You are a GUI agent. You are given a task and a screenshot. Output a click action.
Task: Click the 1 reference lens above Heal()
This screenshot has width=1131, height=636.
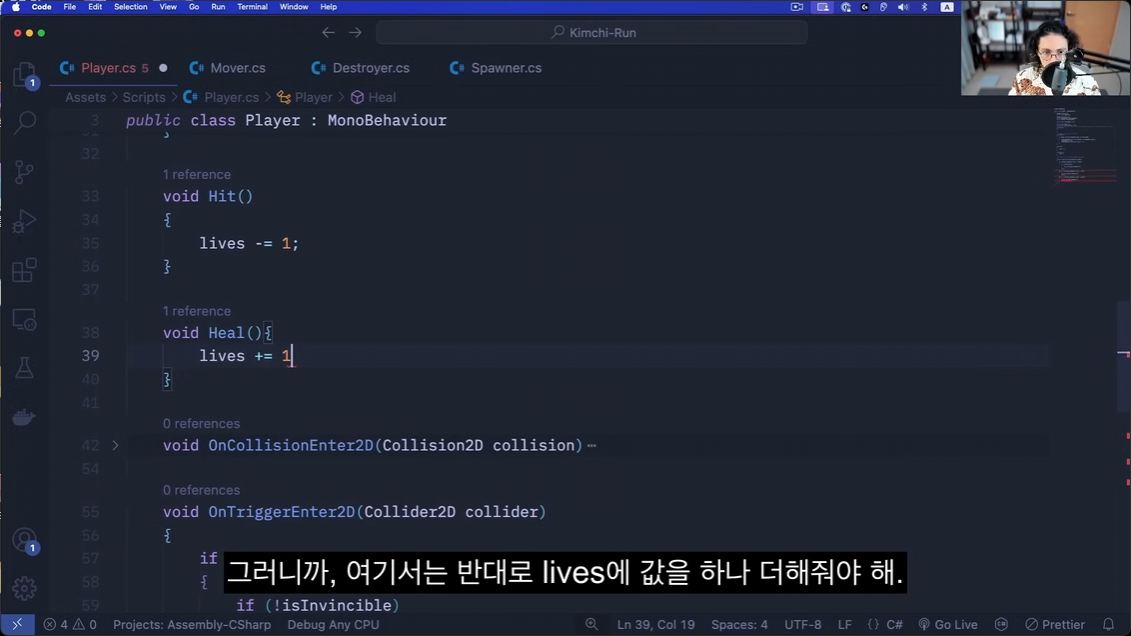[196, 311]
